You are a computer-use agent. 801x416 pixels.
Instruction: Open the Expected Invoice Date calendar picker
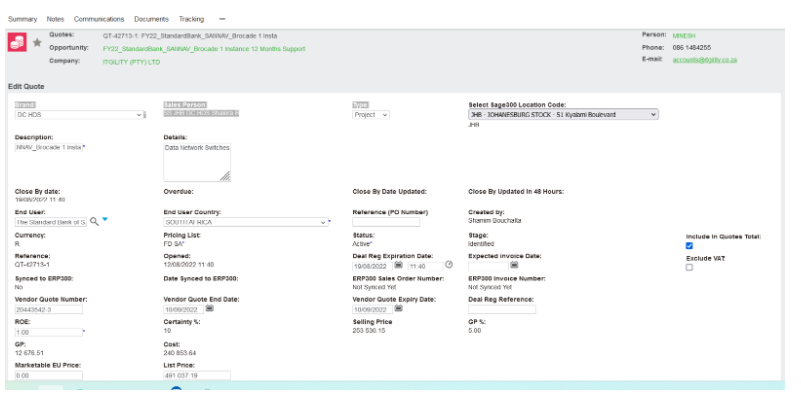[x=514, y=265]
